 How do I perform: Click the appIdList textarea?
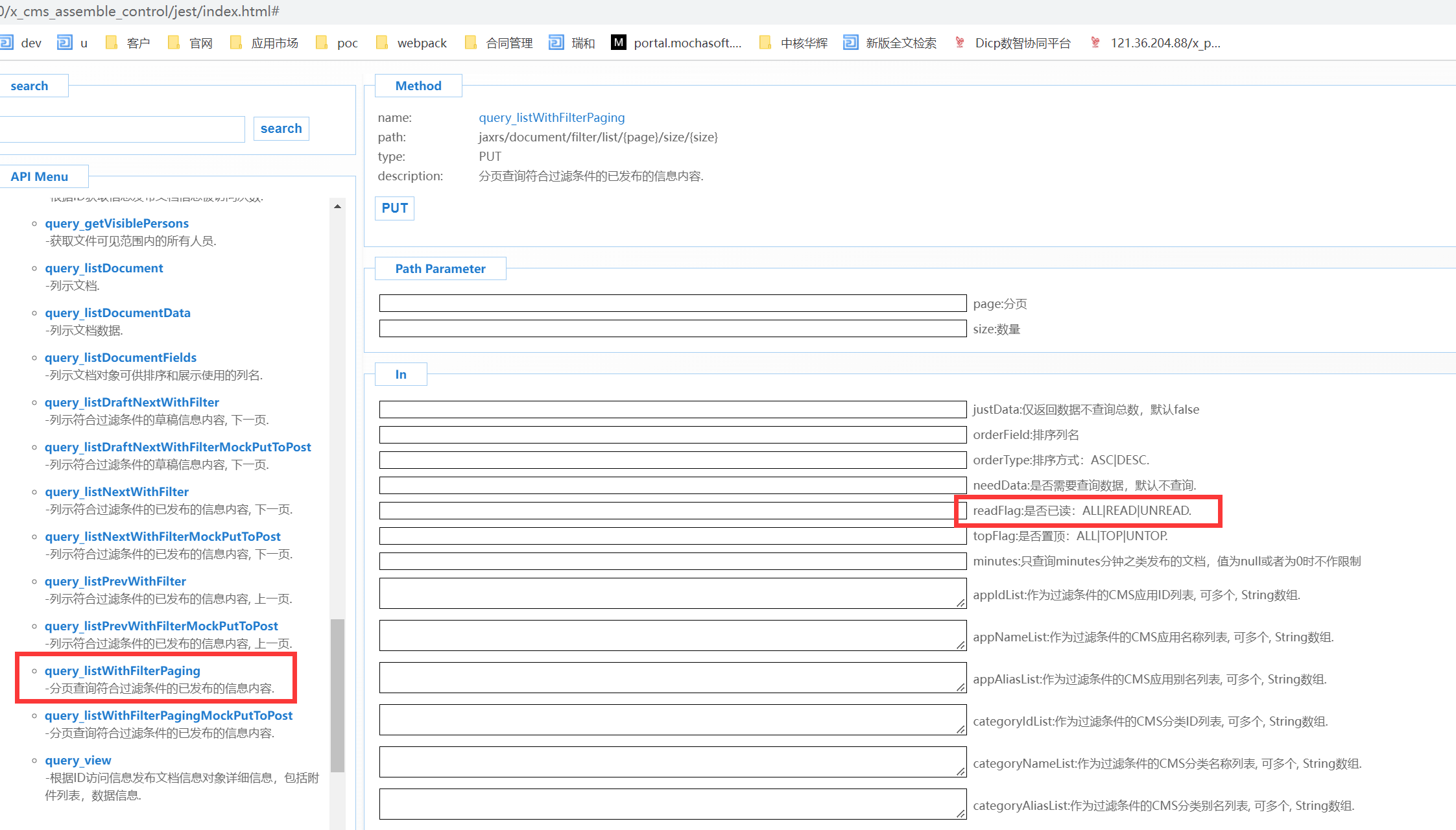pos(672,593)
